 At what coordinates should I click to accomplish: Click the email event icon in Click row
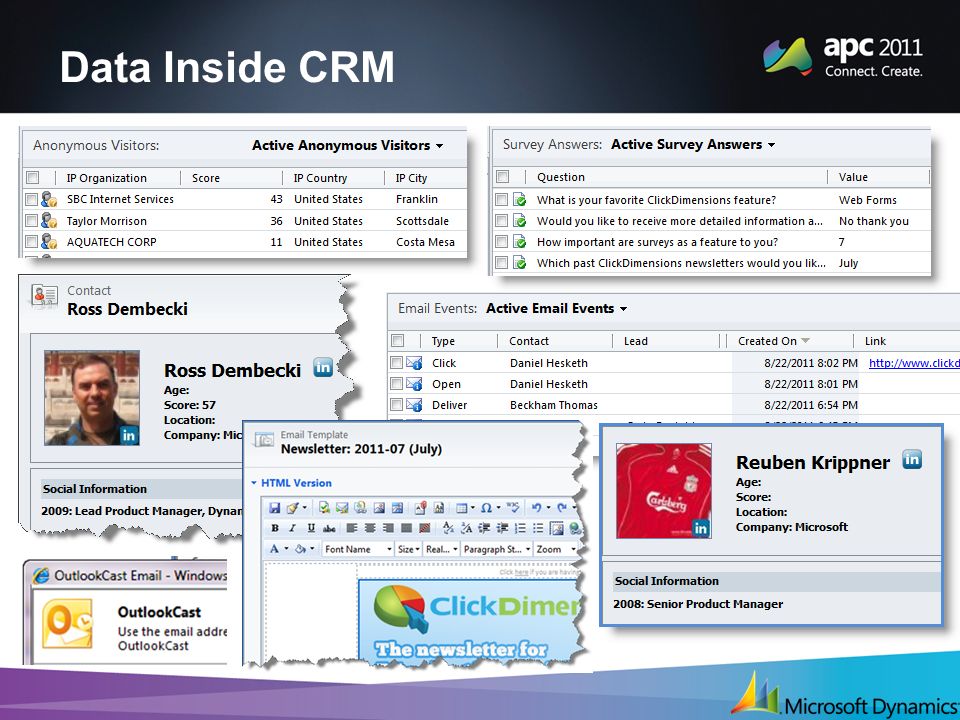[414, 362]
